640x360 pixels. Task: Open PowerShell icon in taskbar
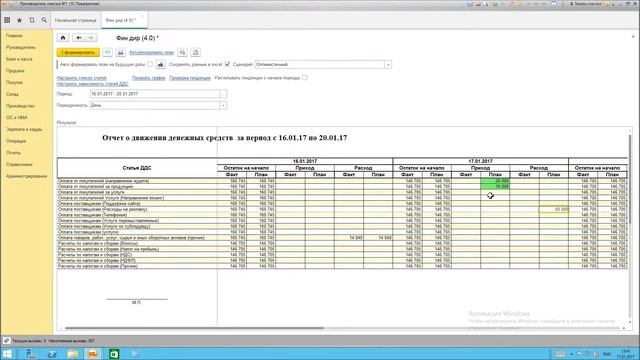click(x=52, y=354)
